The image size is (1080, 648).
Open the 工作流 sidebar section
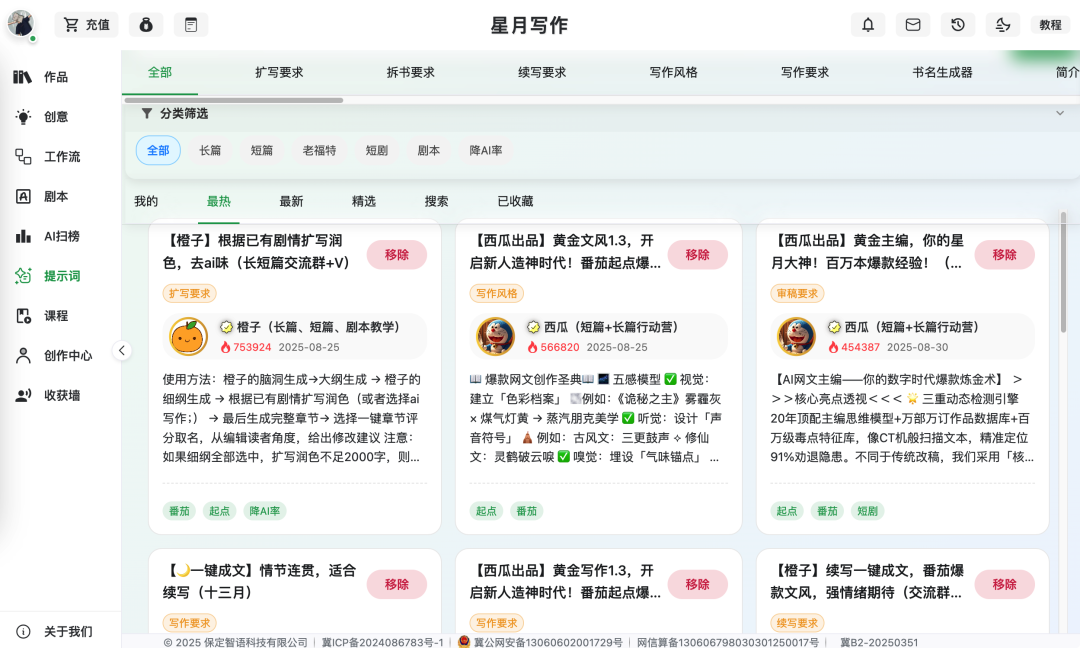60,156
